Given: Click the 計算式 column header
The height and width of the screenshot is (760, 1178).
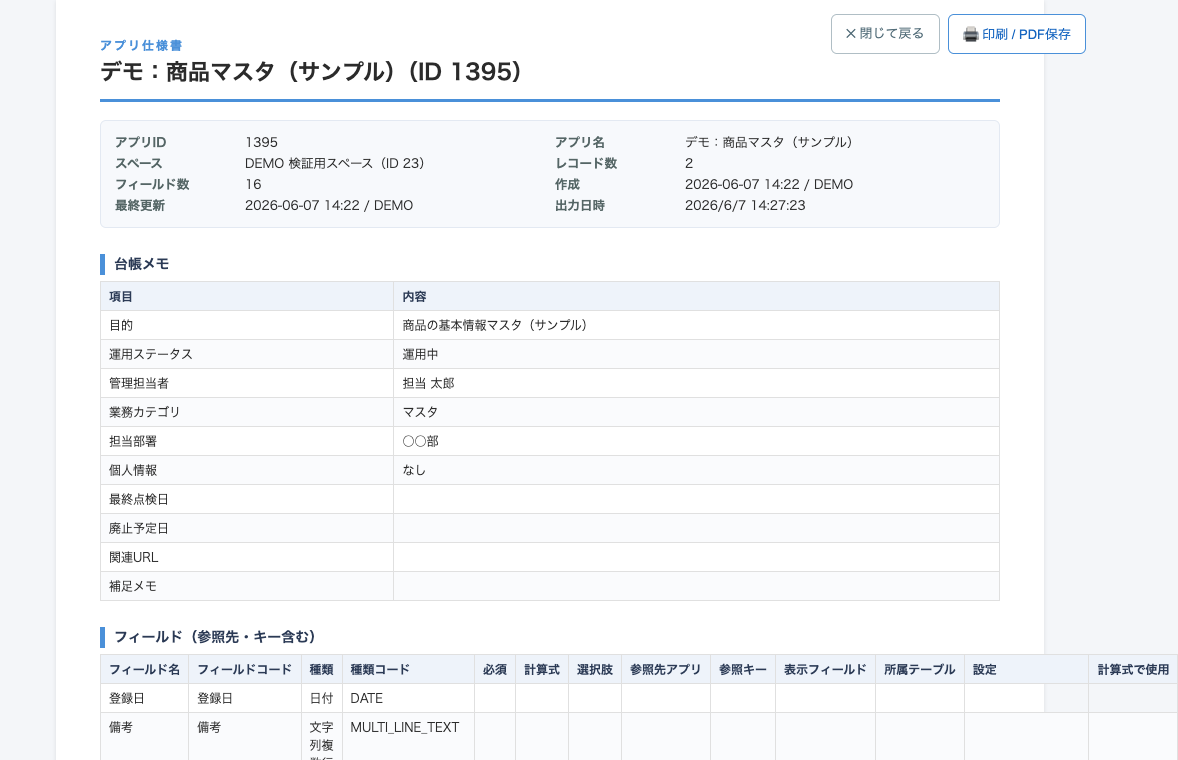Looking at the screenshot, I should [x=542, y=669].
